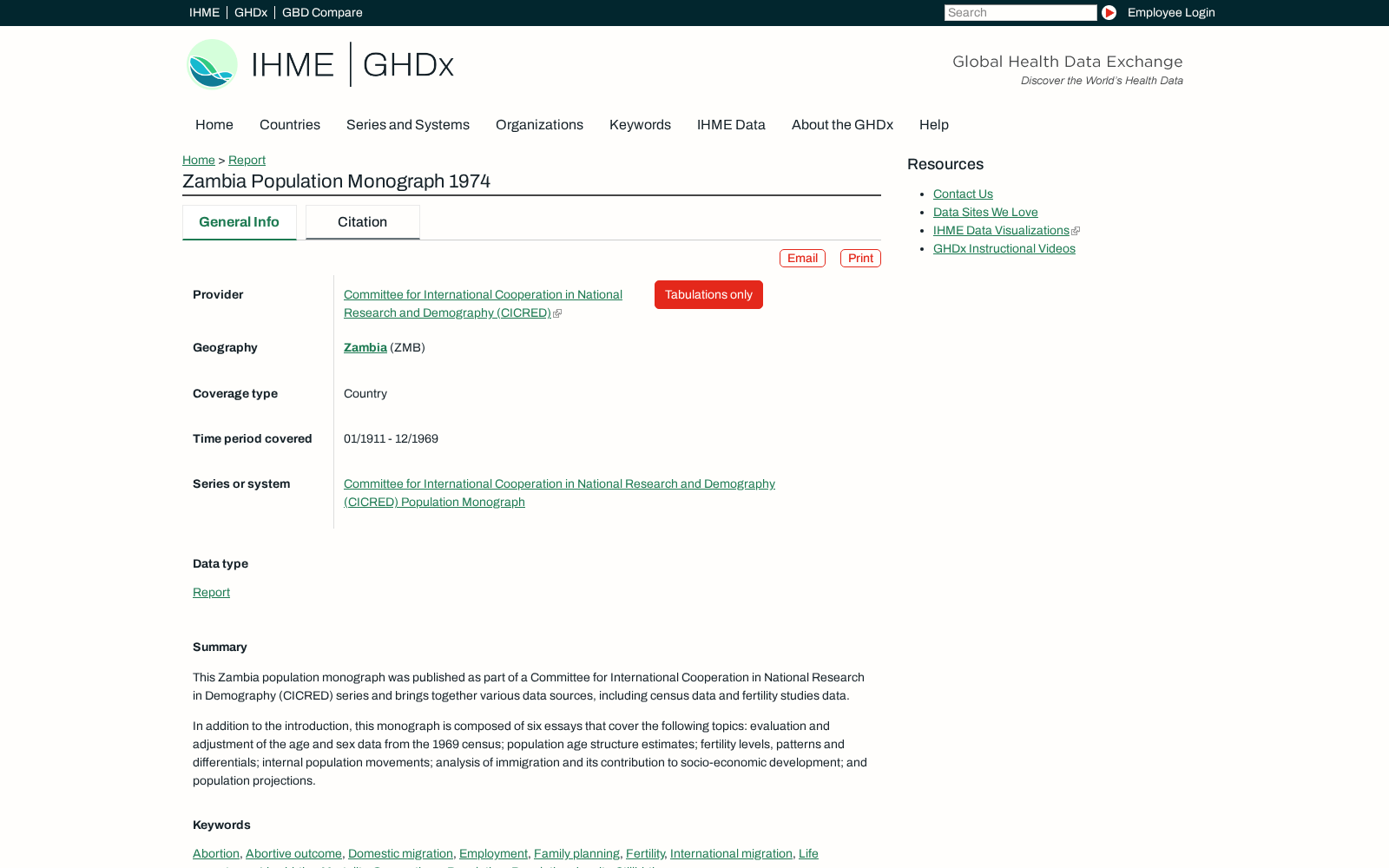Click inside the Search input field
This screenshot has height=868, width=1389.
coord(1020,12)
